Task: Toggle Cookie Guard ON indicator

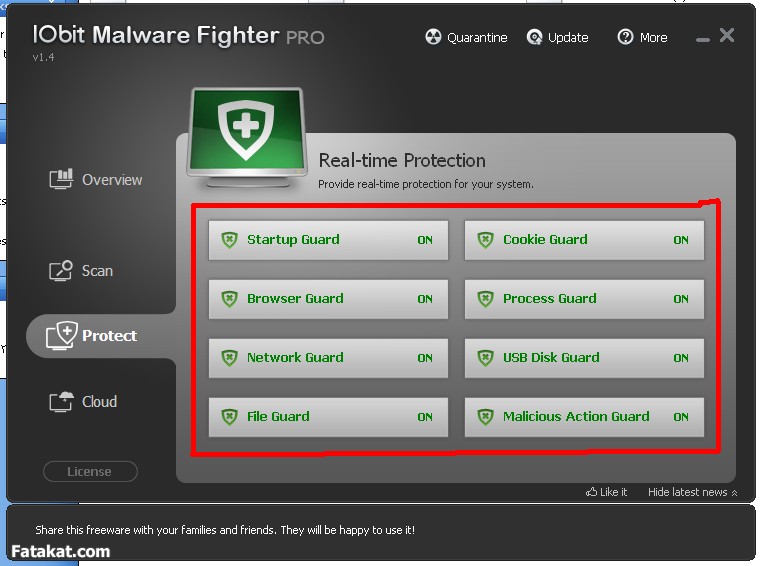Action: [681, 240]
